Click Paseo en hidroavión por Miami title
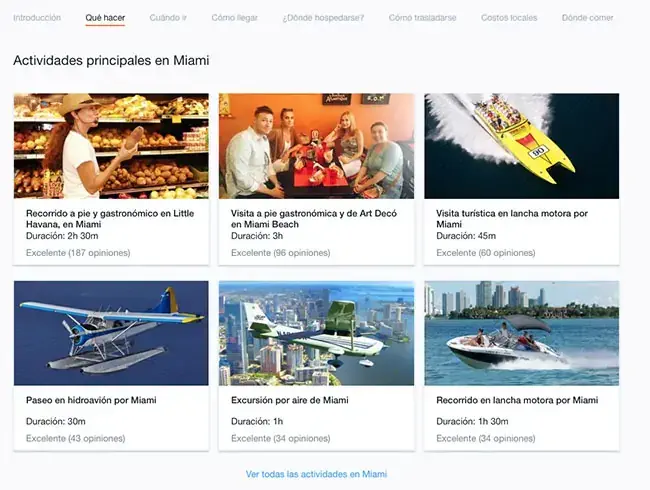650x490 pixels. [x=91, y=400]
